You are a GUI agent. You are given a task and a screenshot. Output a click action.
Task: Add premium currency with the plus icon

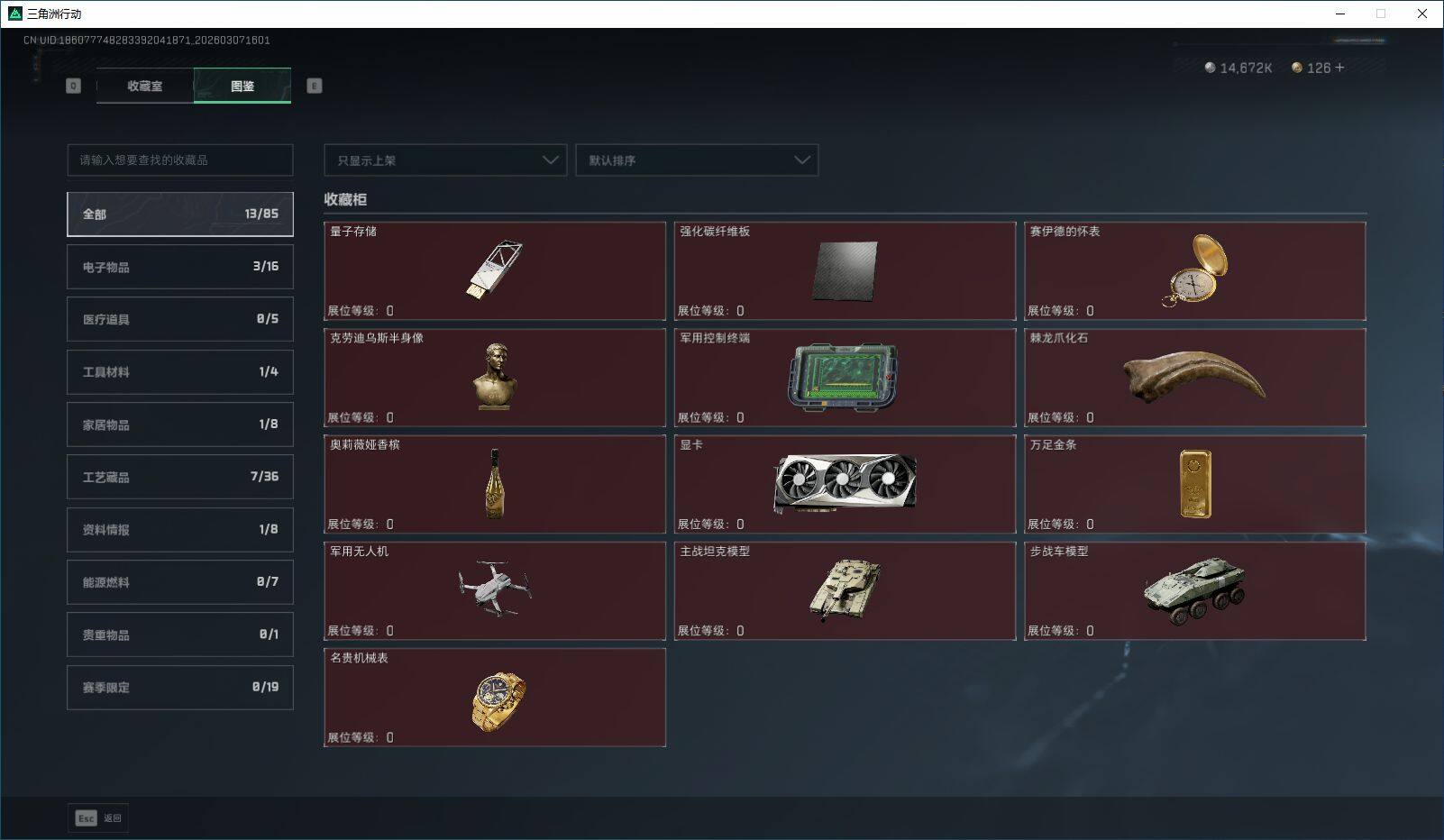(x=1339, y=68)
